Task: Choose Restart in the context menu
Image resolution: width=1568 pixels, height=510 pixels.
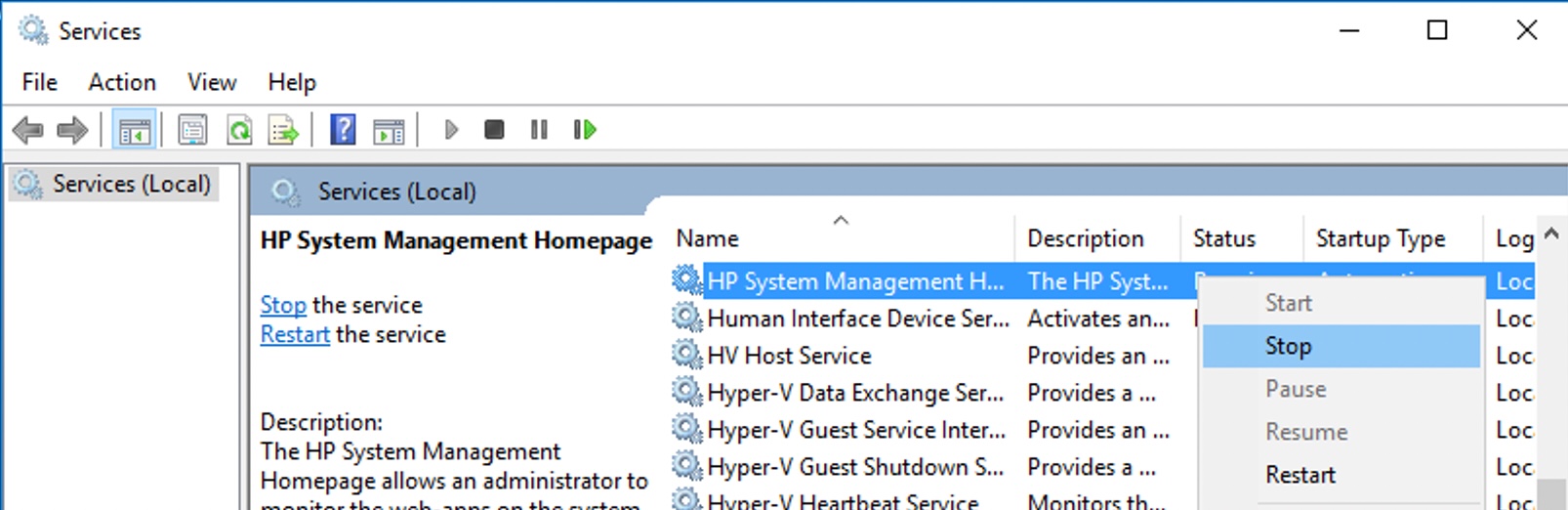Action: (x=1341, y=475)
